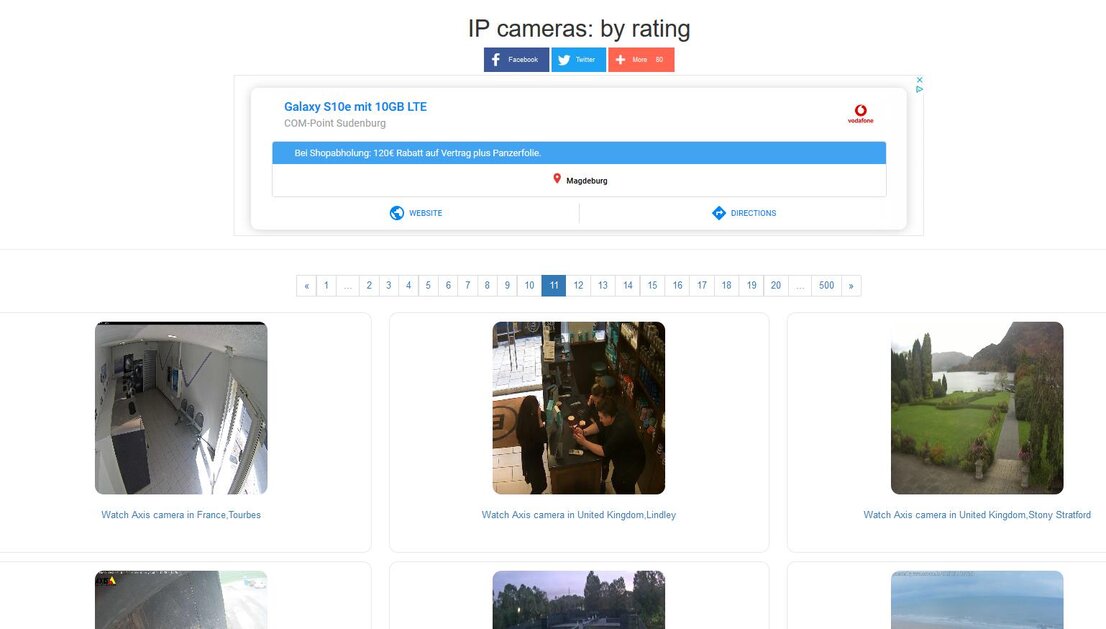Open the Galaxy S10e mit 10GB LTE ad
Image resolution: width=1106 pixels, height=629 pixels.
tap(354, 106)
